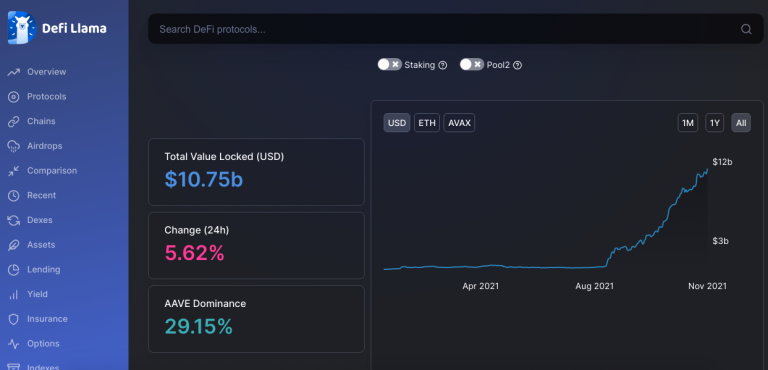Set chart range to 1M
The image size is (768, 370).
pos(688,123)
